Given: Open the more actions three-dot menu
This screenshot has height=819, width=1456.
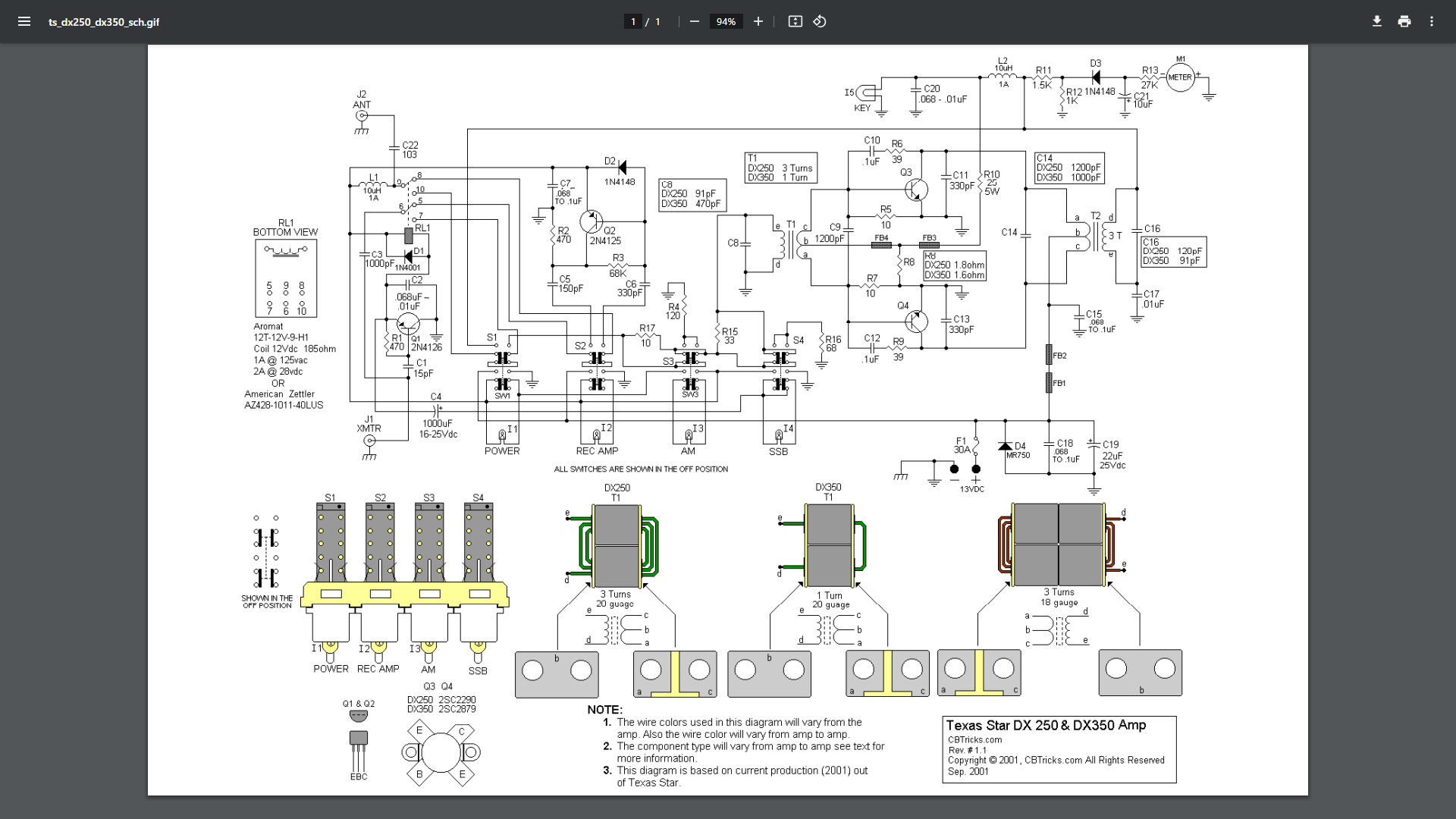Looking at the screenshot, I should coord(1431,21).
